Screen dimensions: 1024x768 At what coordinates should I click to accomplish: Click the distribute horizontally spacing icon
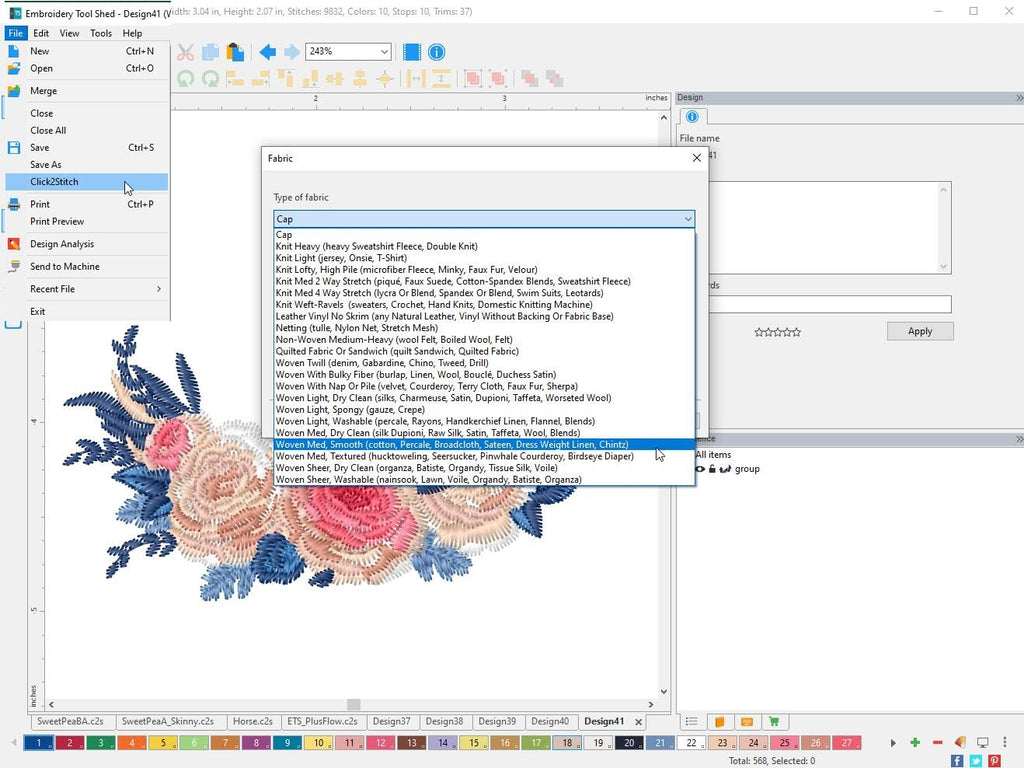click(x=415, y=79)
